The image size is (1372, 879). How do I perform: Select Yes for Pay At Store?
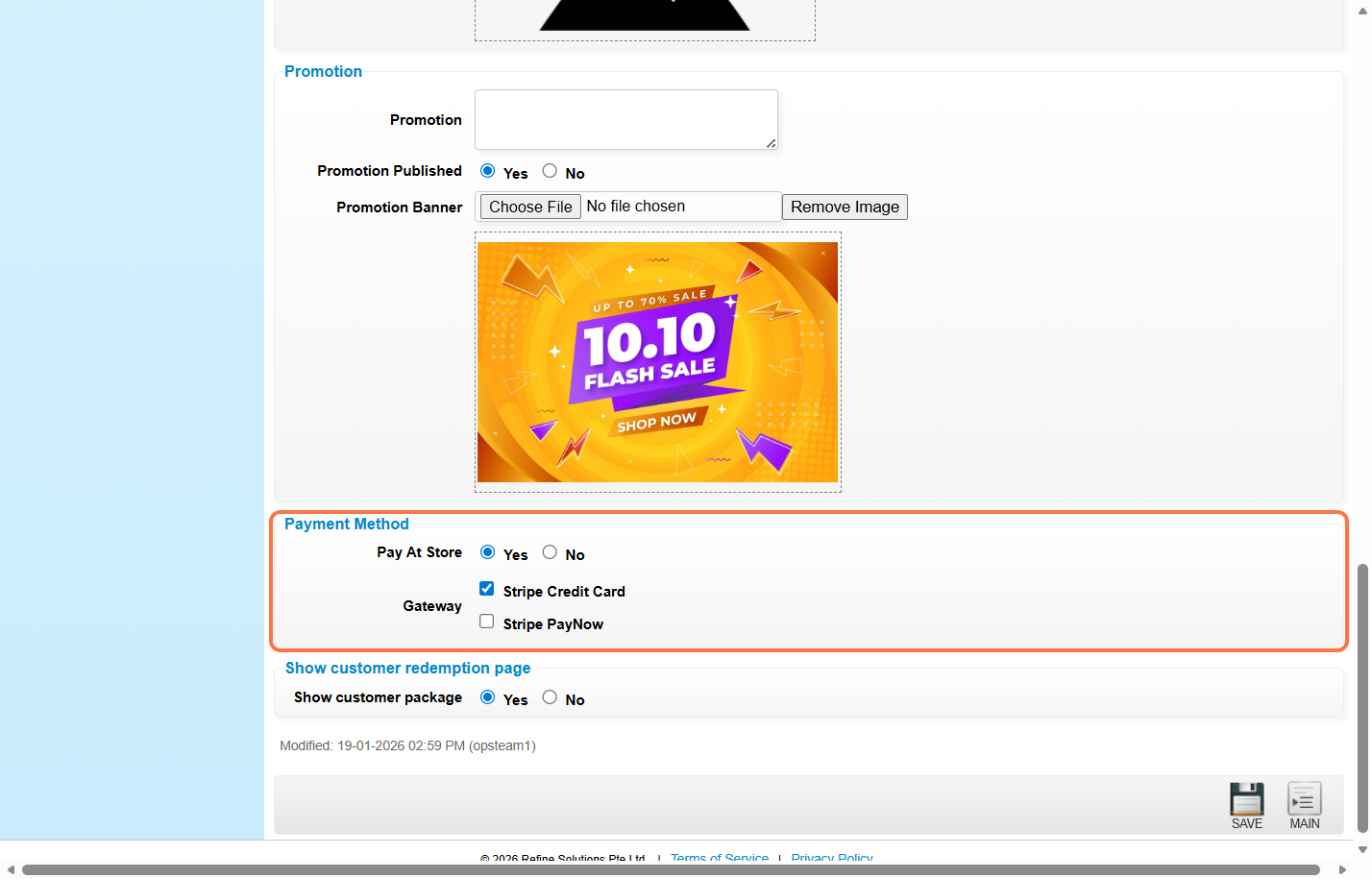point(488,552)
